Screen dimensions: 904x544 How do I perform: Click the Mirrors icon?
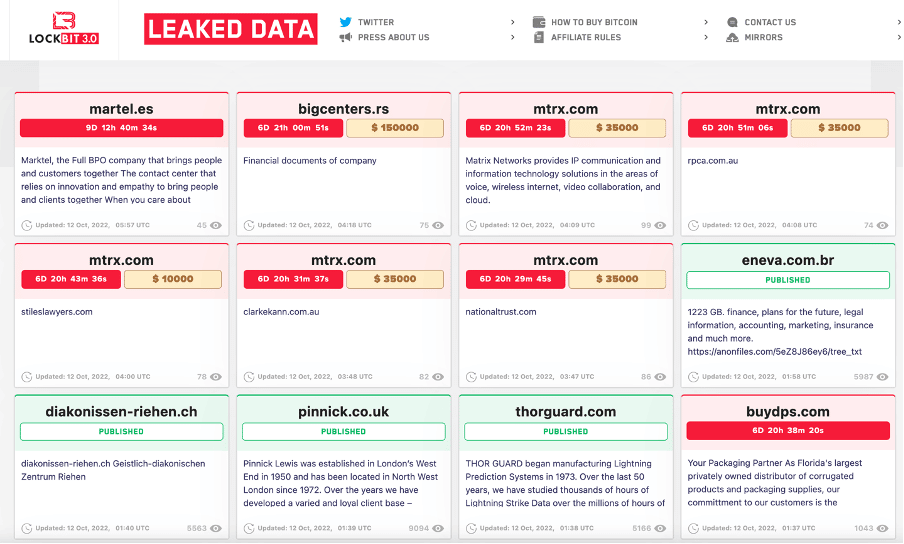click(733, 37)
